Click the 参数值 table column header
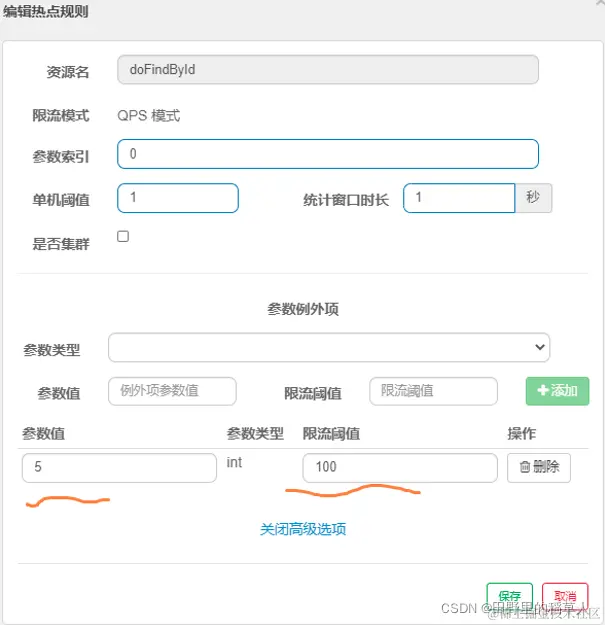Viewport: 605px width, 625px height. tap(43, 433)
